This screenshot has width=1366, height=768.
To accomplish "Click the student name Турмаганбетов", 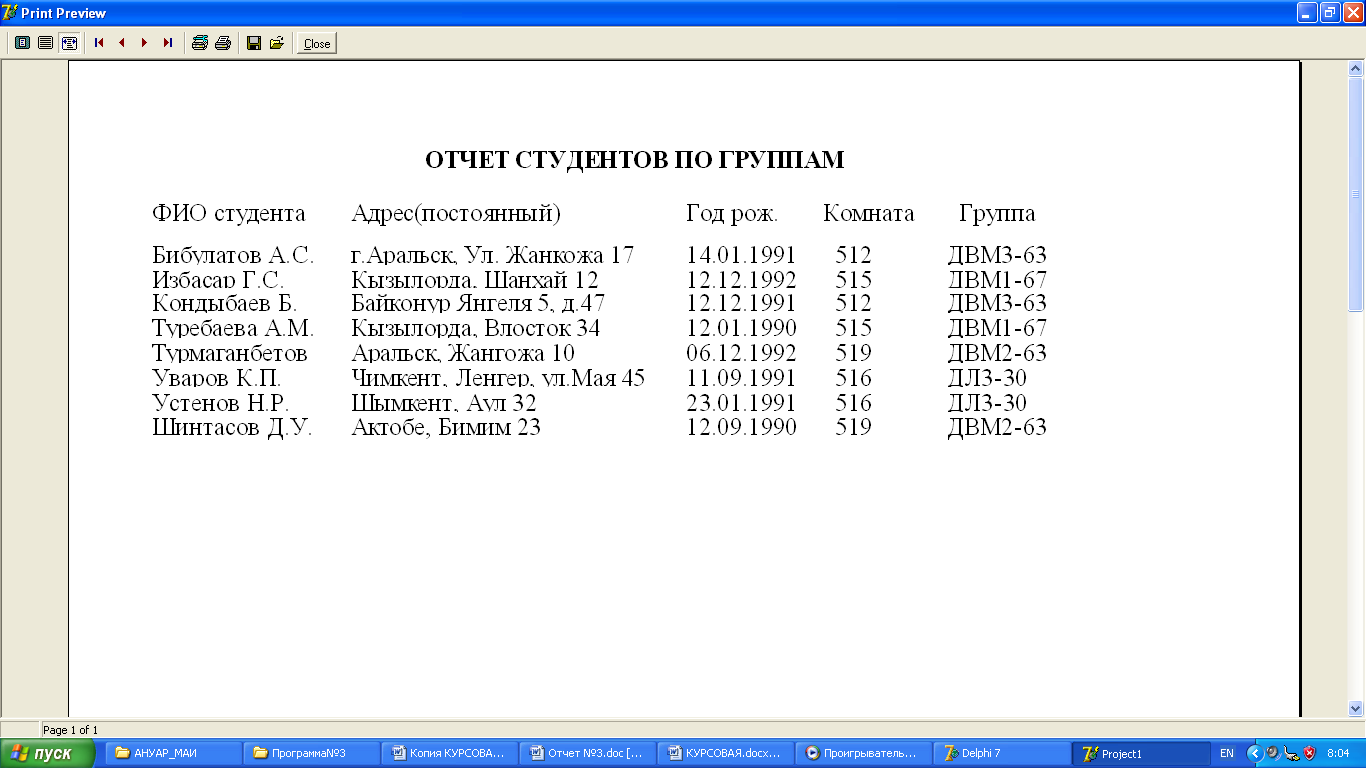I will 230,354.
